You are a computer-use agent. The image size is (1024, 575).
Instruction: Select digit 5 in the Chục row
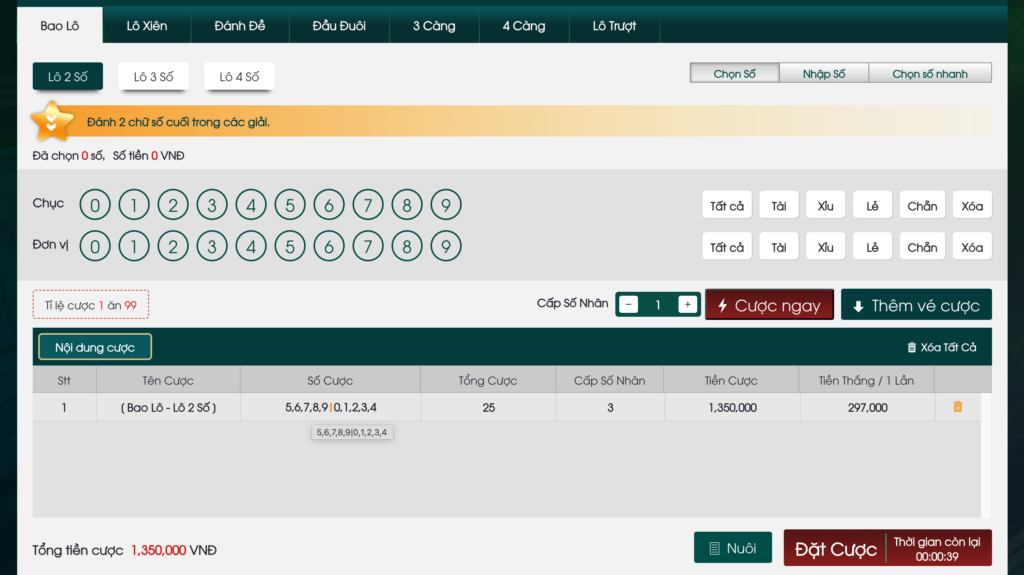pos(290,206)
